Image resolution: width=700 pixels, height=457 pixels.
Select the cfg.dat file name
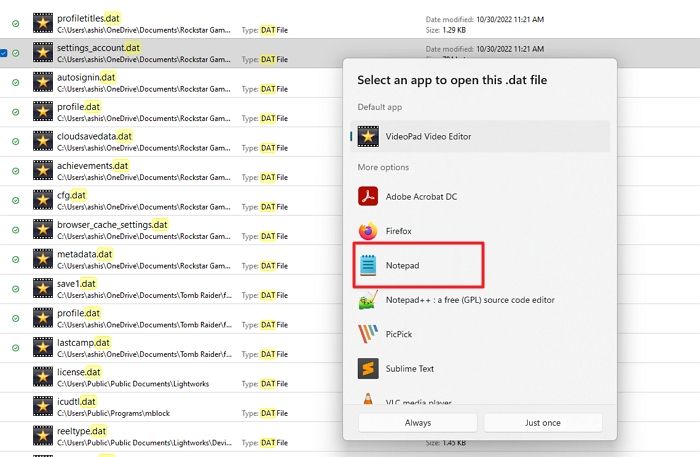coord(71,195)
